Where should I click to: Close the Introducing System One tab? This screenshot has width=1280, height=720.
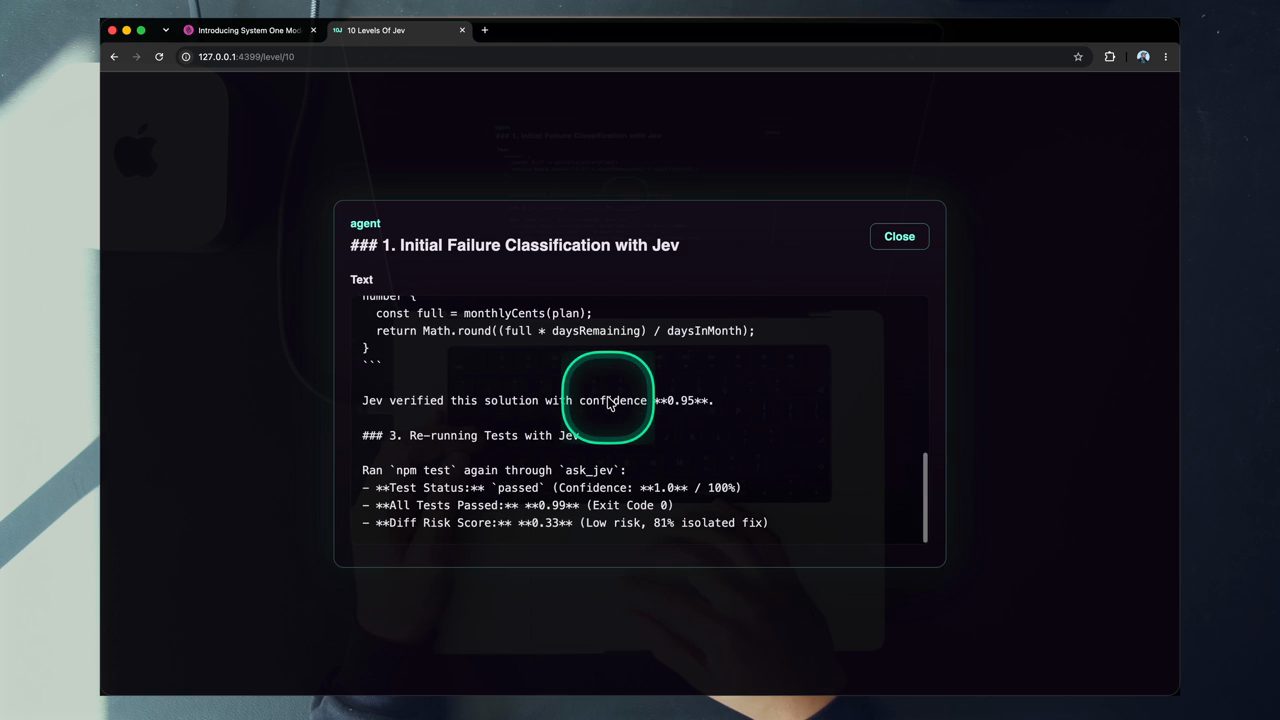point(313,30)
